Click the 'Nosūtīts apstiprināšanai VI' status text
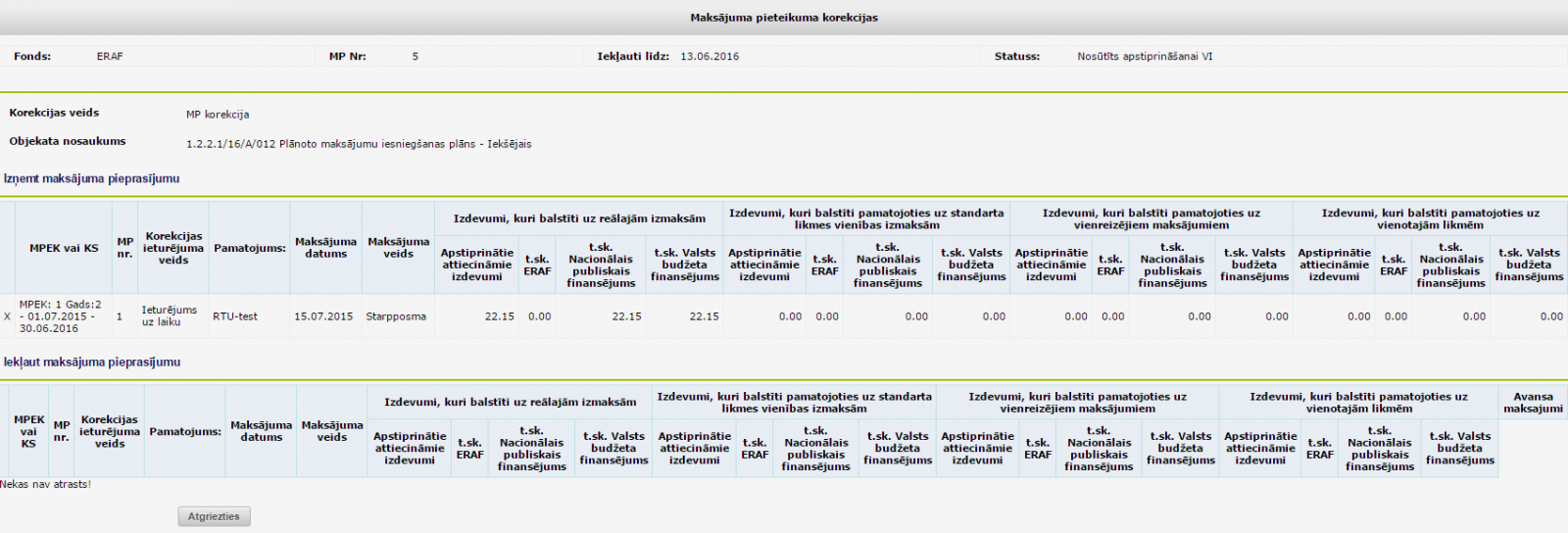 1145,57
